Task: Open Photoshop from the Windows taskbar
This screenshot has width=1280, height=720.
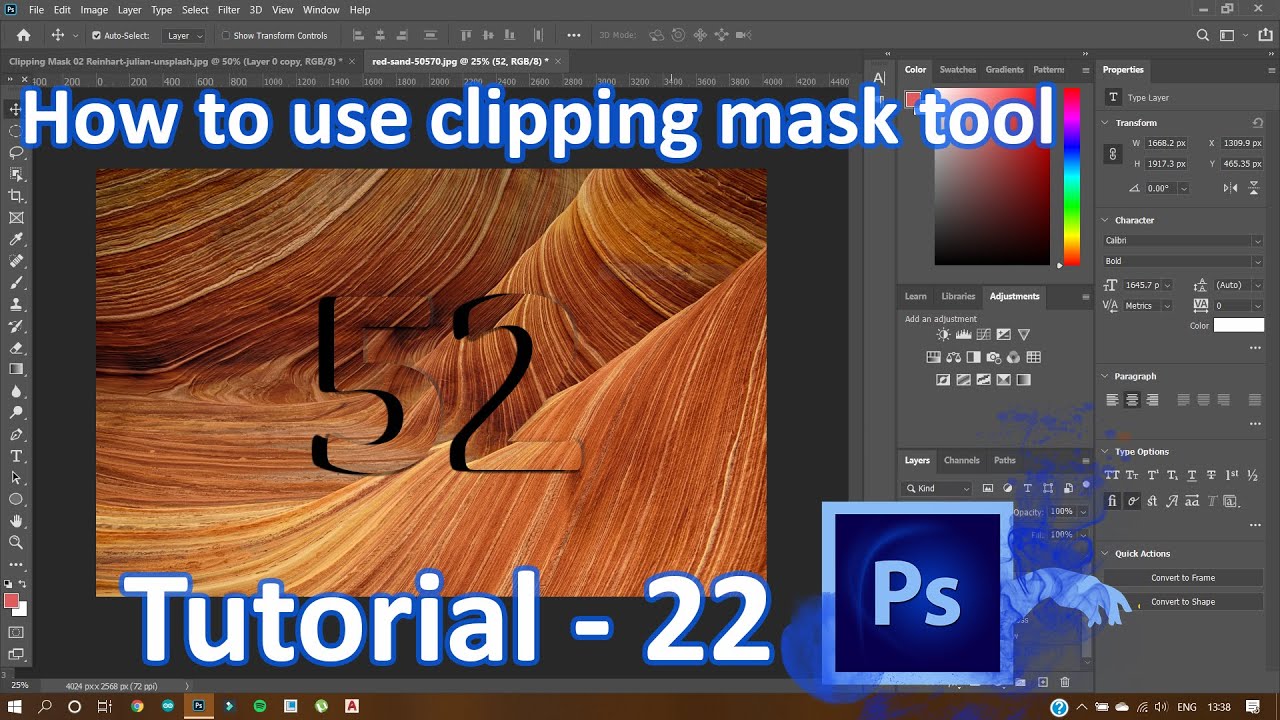Action: [199, 706]
